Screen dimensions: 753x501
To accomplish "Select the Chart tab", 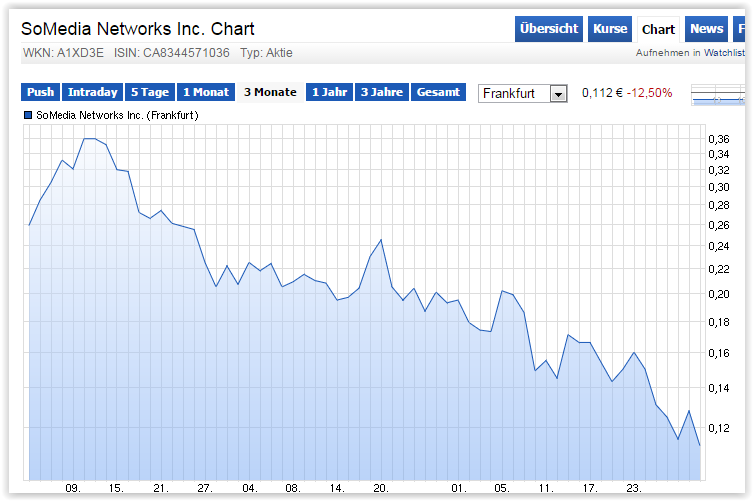I will click(x=658, y=29).
